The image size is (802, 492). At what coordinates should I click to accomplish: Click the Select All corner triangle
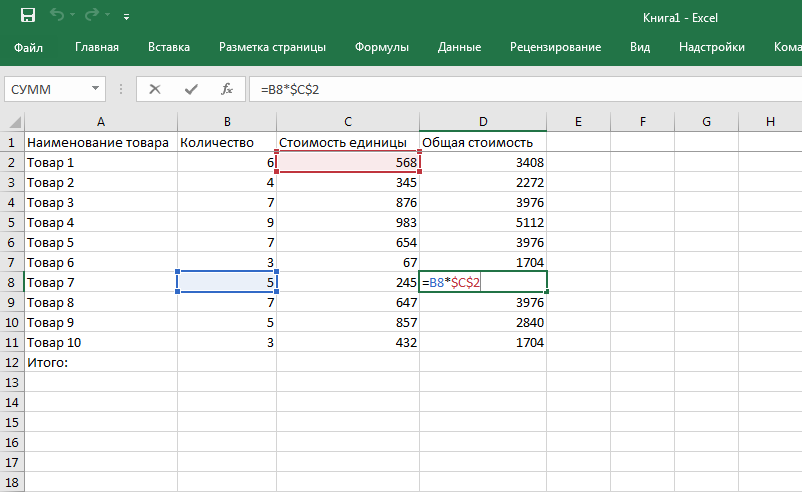tap(14, 122)
